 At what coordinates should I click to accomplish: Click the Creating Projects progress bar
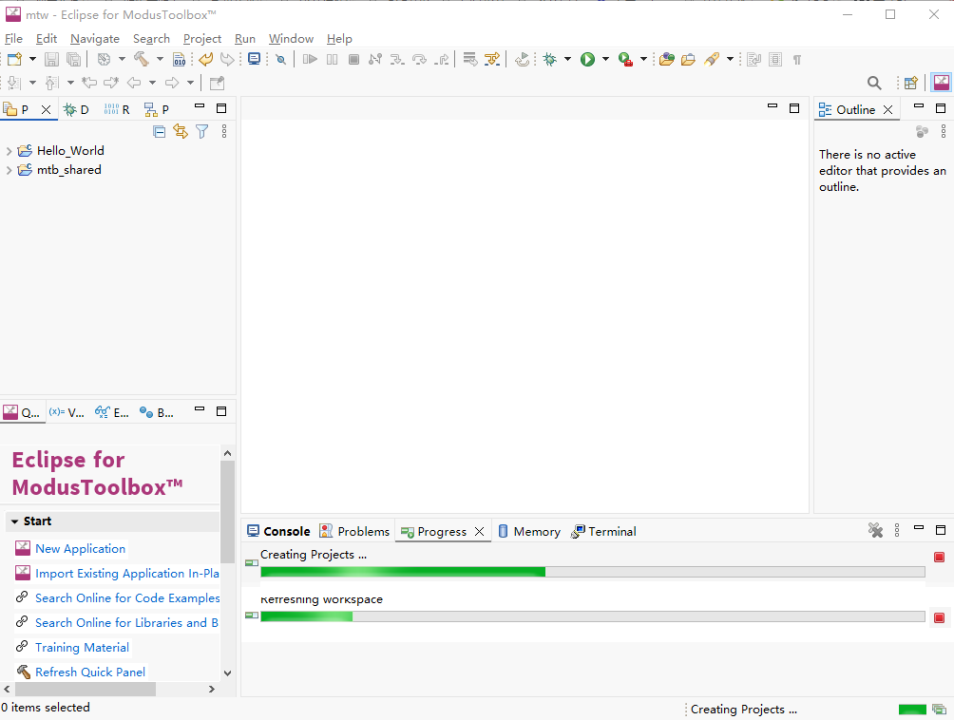(x=593, y=571)
